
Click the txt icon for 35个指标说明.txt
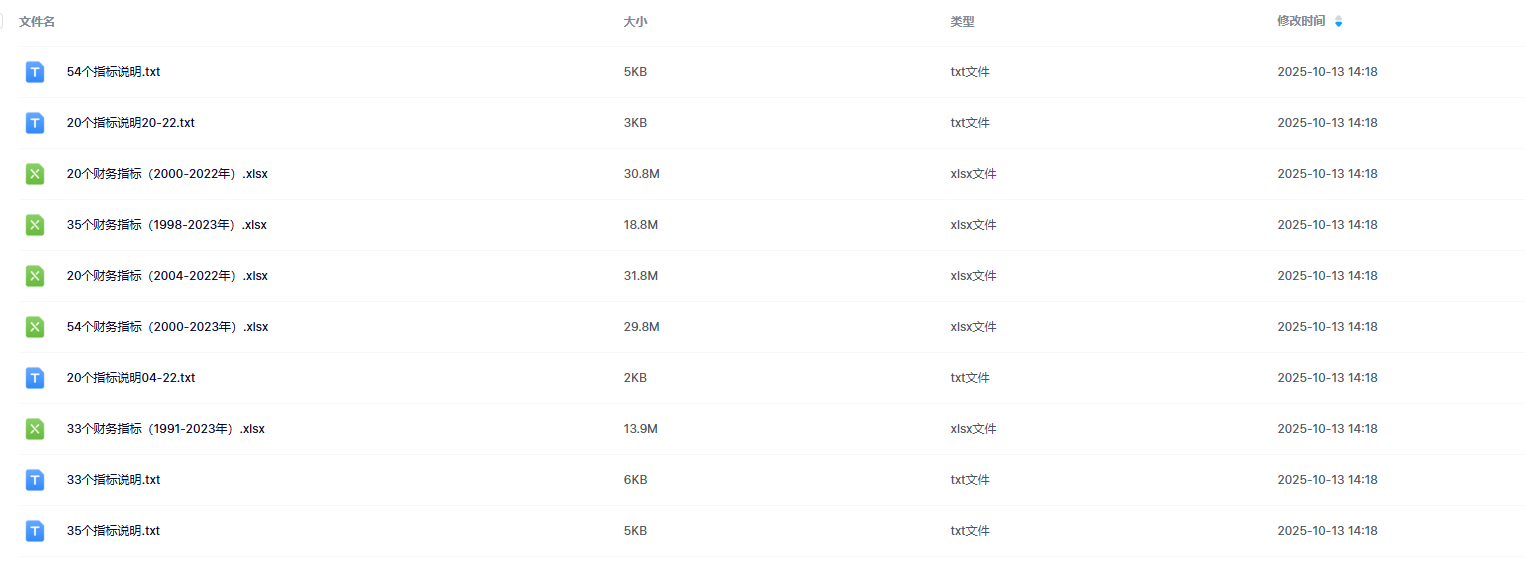[35, 531]
